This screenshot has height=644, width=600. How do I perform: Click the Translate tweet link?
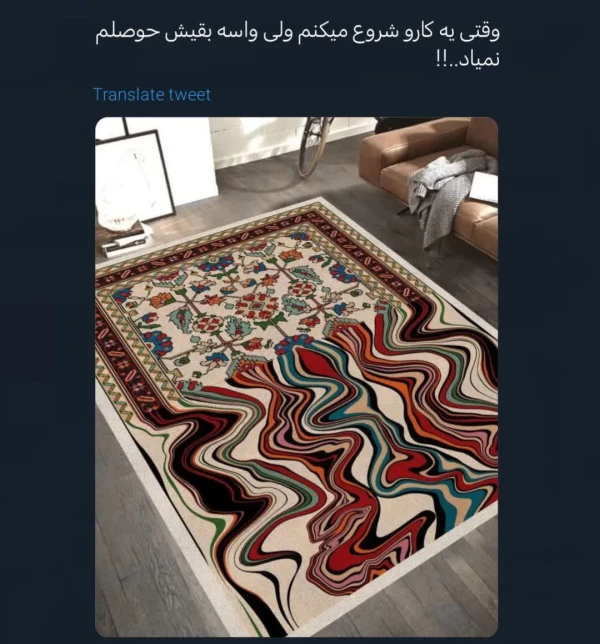pyautogui.click(x=152, y=94)
